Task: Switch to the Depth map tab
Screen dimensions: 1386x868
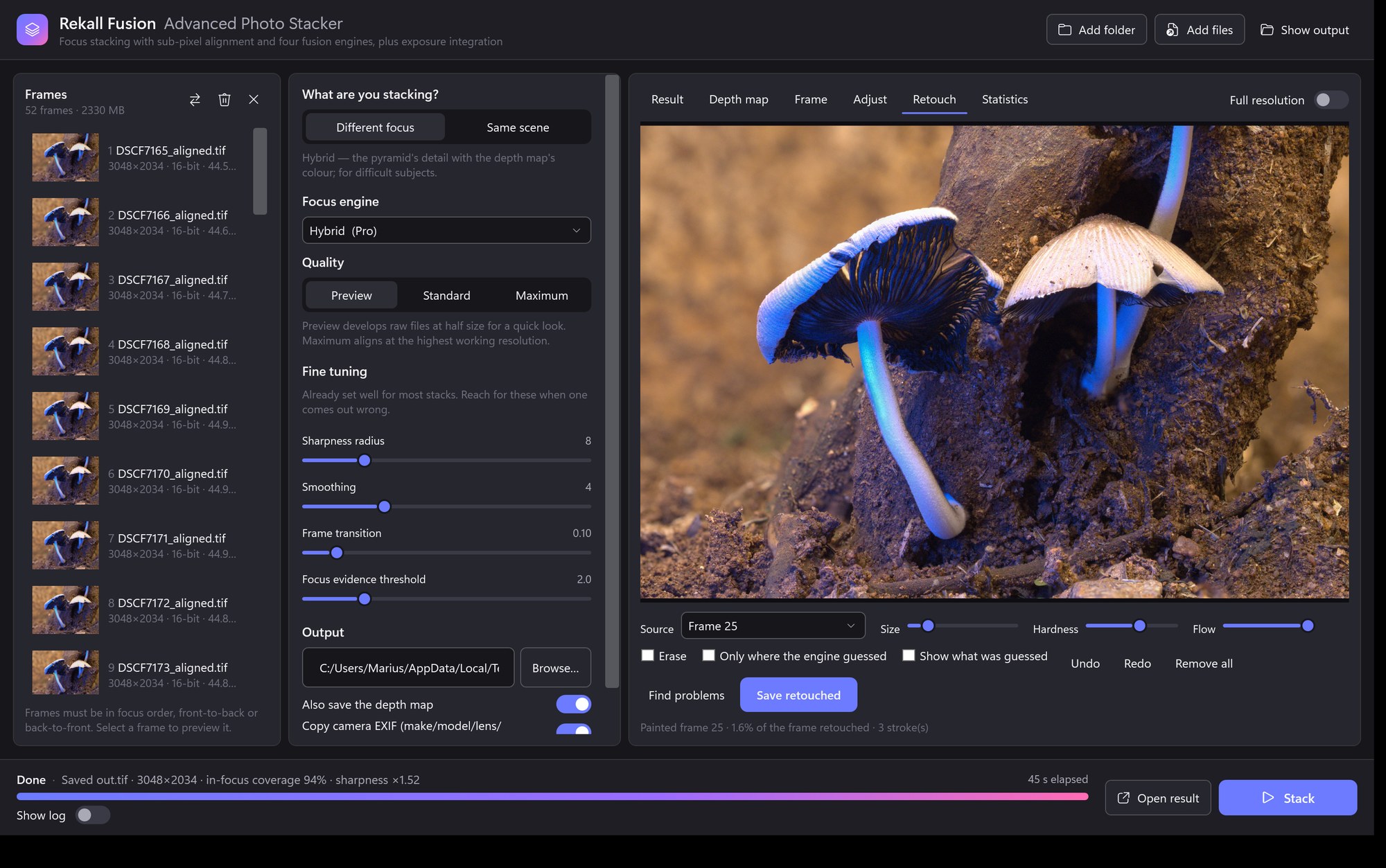Action: point(738,100)
